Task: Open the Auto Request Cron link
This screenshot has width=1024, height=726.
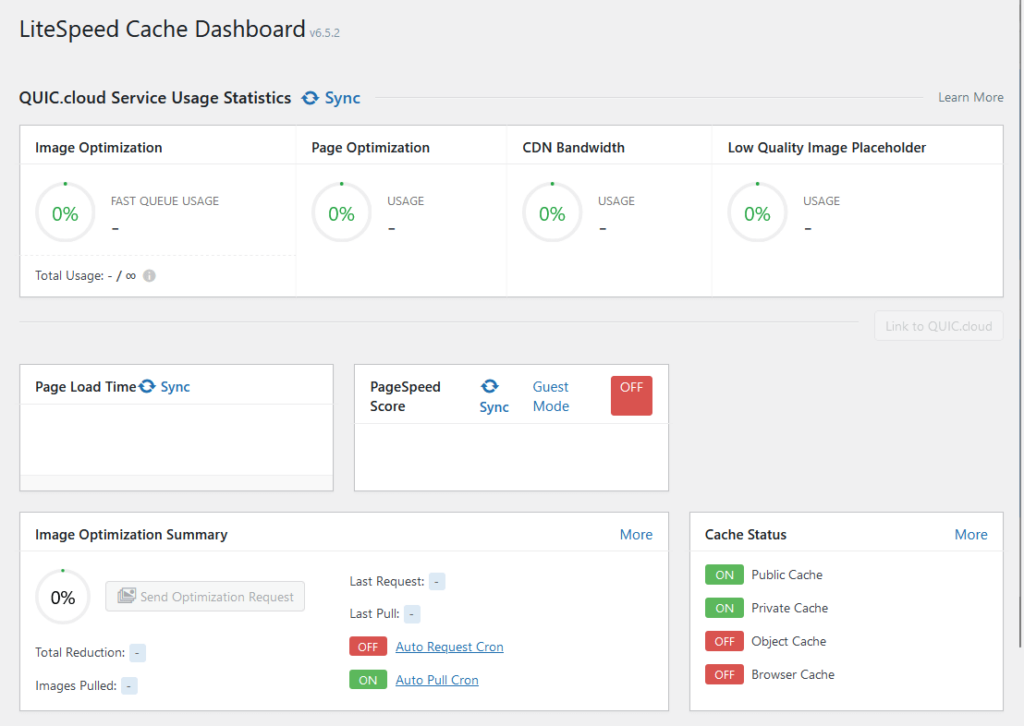Action: 449,646
